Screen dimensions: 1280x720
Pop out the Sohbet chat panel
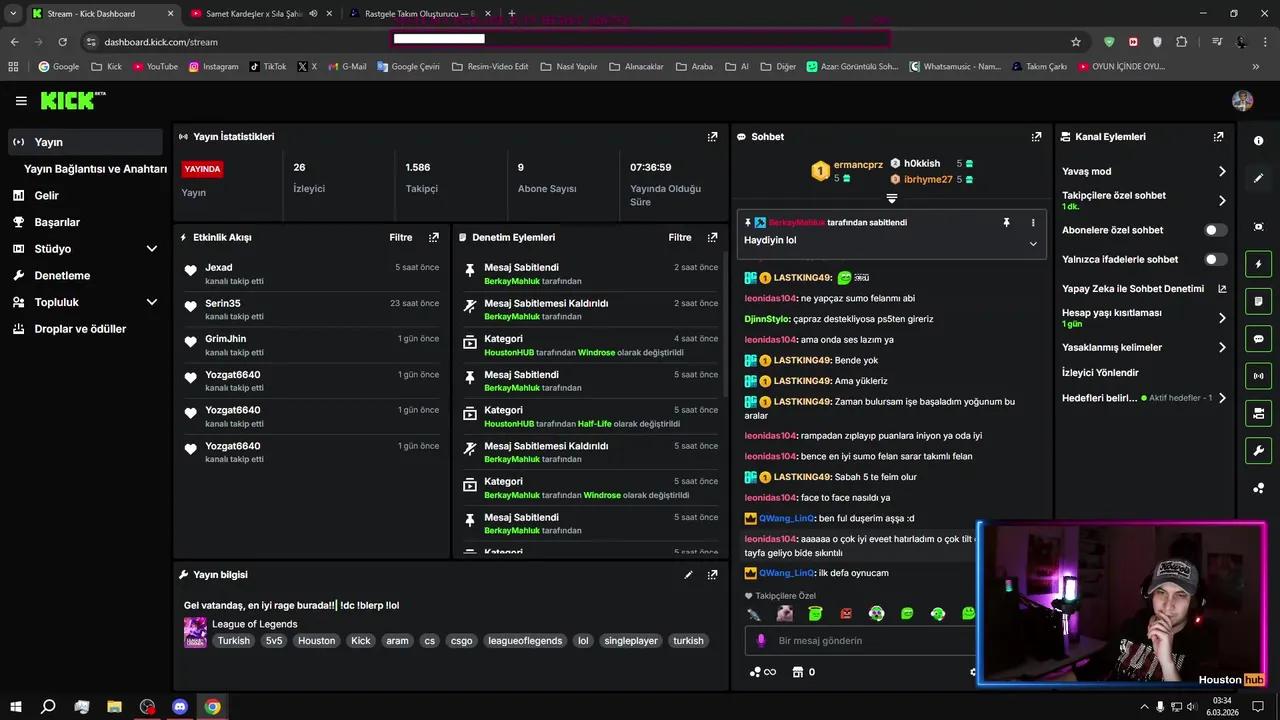tap(1036, 137)
